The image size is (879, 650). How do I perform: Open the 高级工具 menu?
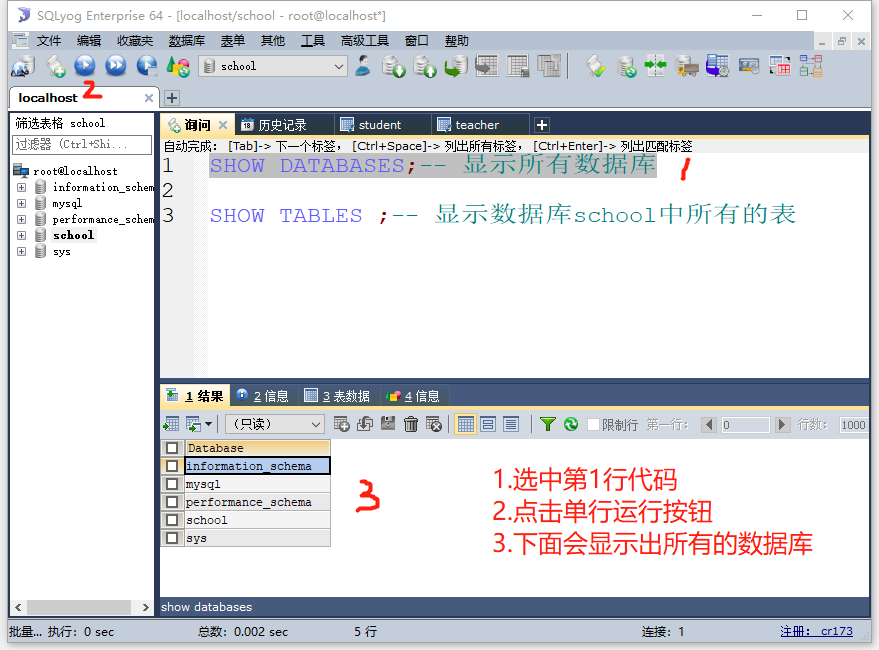coord(364,41)
